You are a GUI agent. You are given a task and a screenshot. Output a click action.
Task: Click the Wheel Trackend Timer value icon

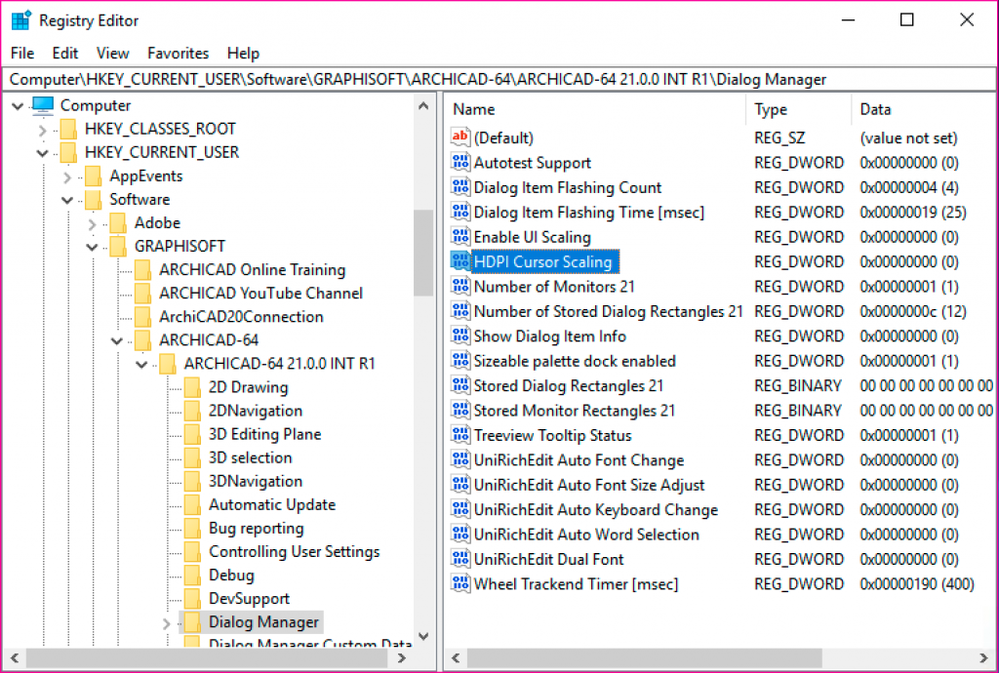(x=460, y=584)
